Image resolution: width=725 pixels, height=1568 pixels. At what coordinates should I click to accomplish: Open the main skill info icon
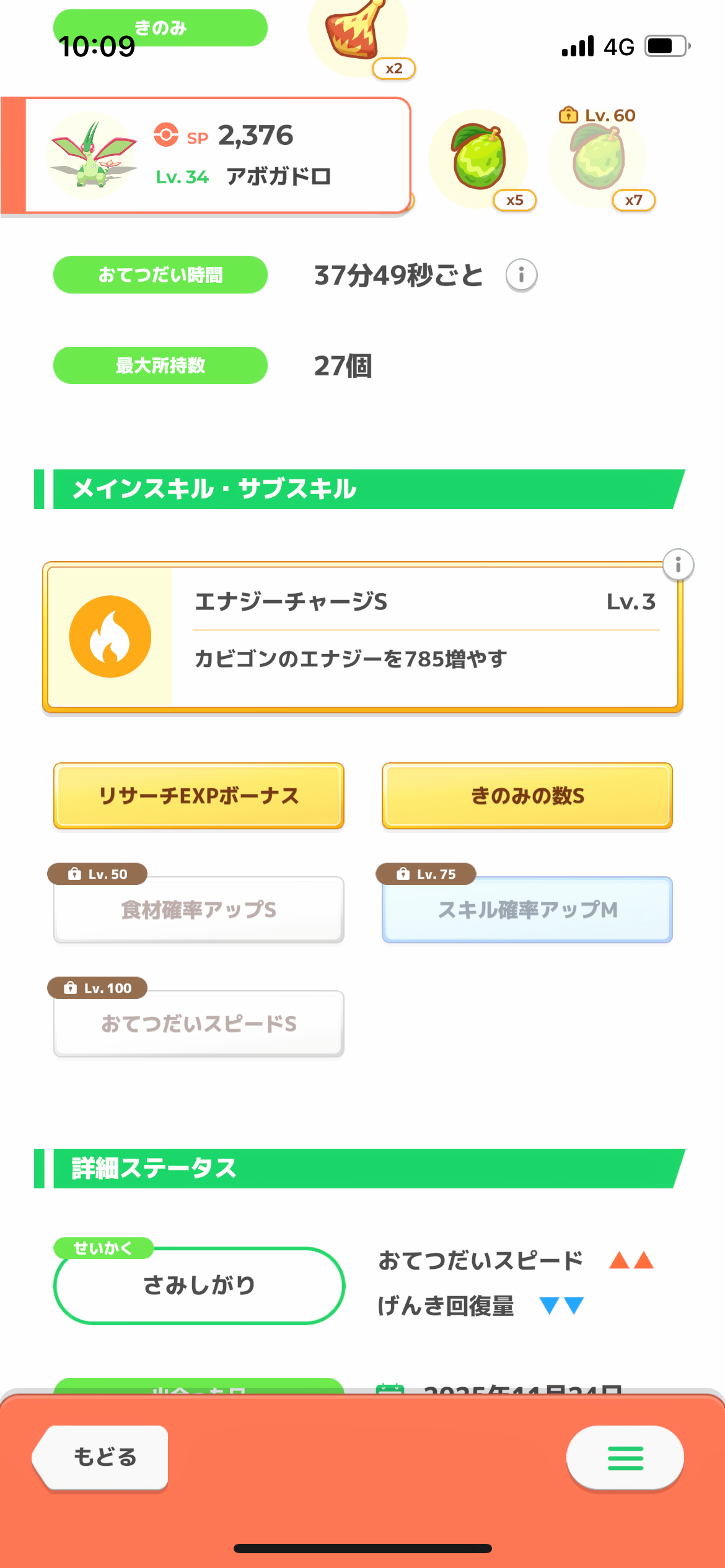tap(678, 565)
